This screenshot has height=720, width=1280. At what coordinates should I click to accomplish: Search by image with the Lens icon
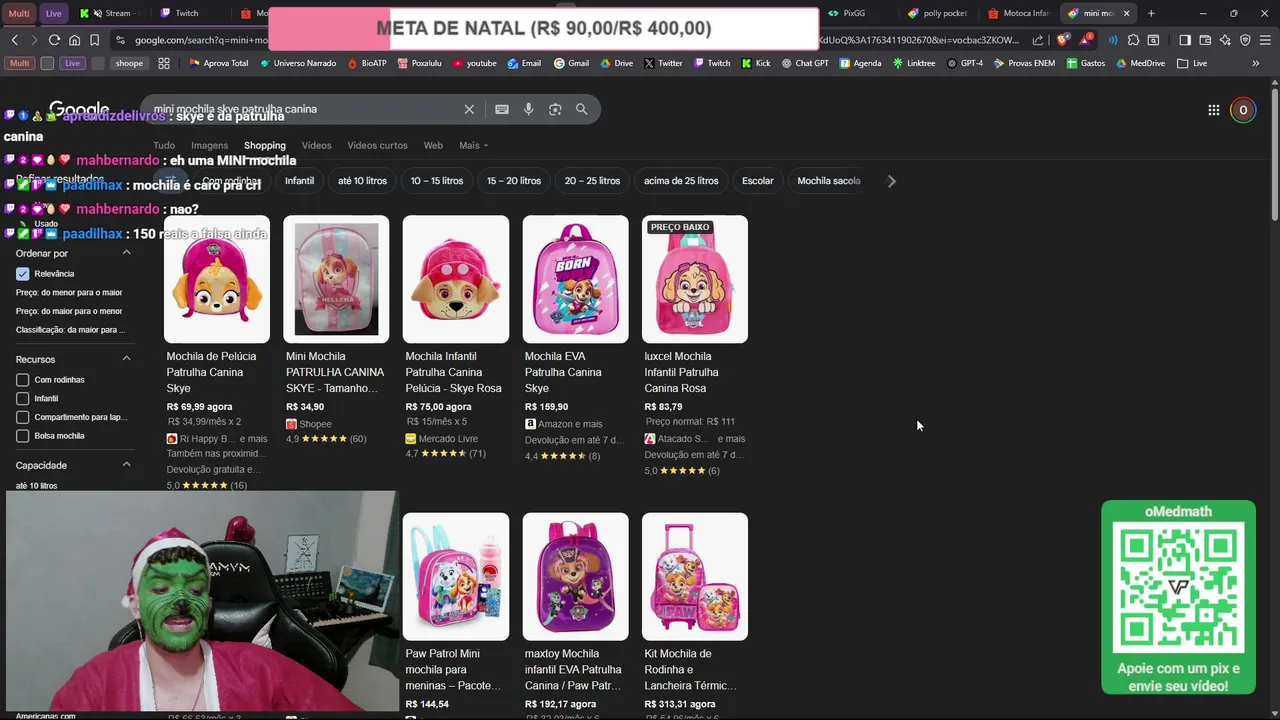[x=555, y=109]
